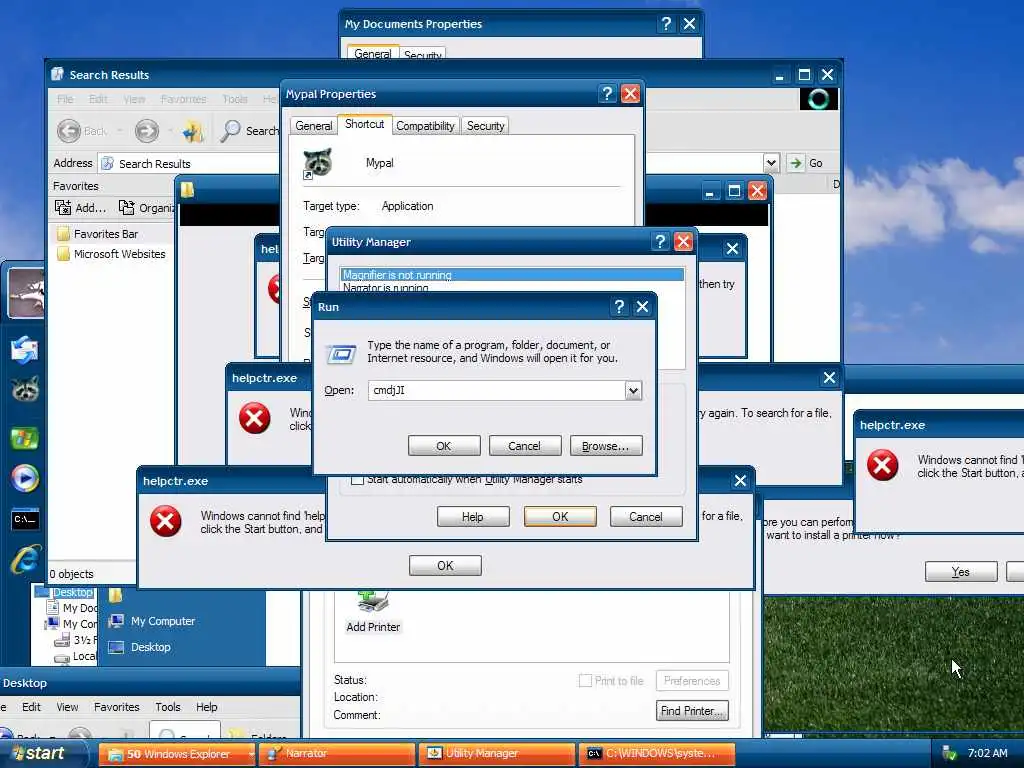Click the Mypal raccoon icon in Properties dialog
The image size is (1024, 768).
click(x=317, y=163)
